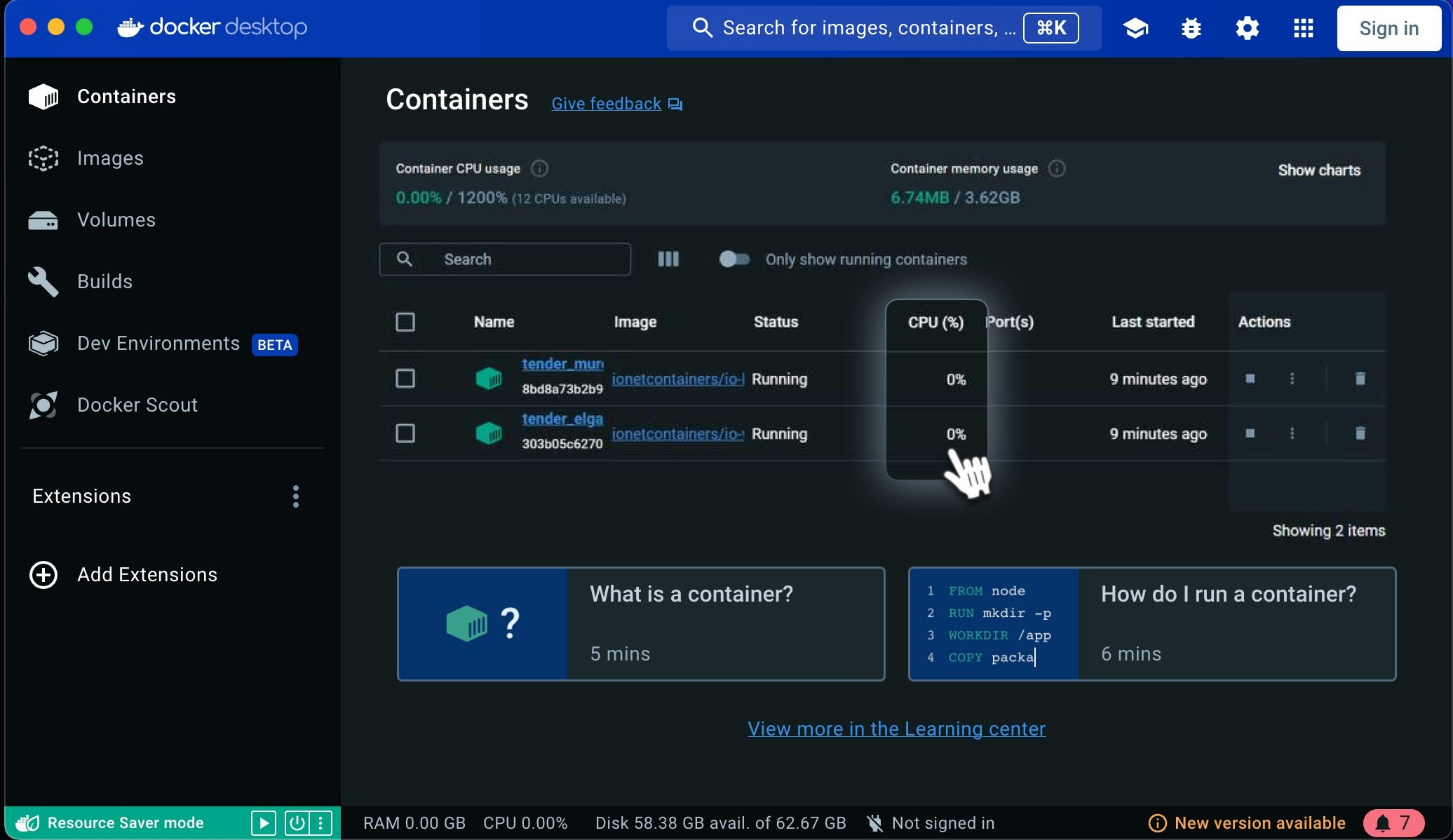This screenshot has width=1453, height=840.
Task: Stop the tender_mun container
Action: 1250,379
